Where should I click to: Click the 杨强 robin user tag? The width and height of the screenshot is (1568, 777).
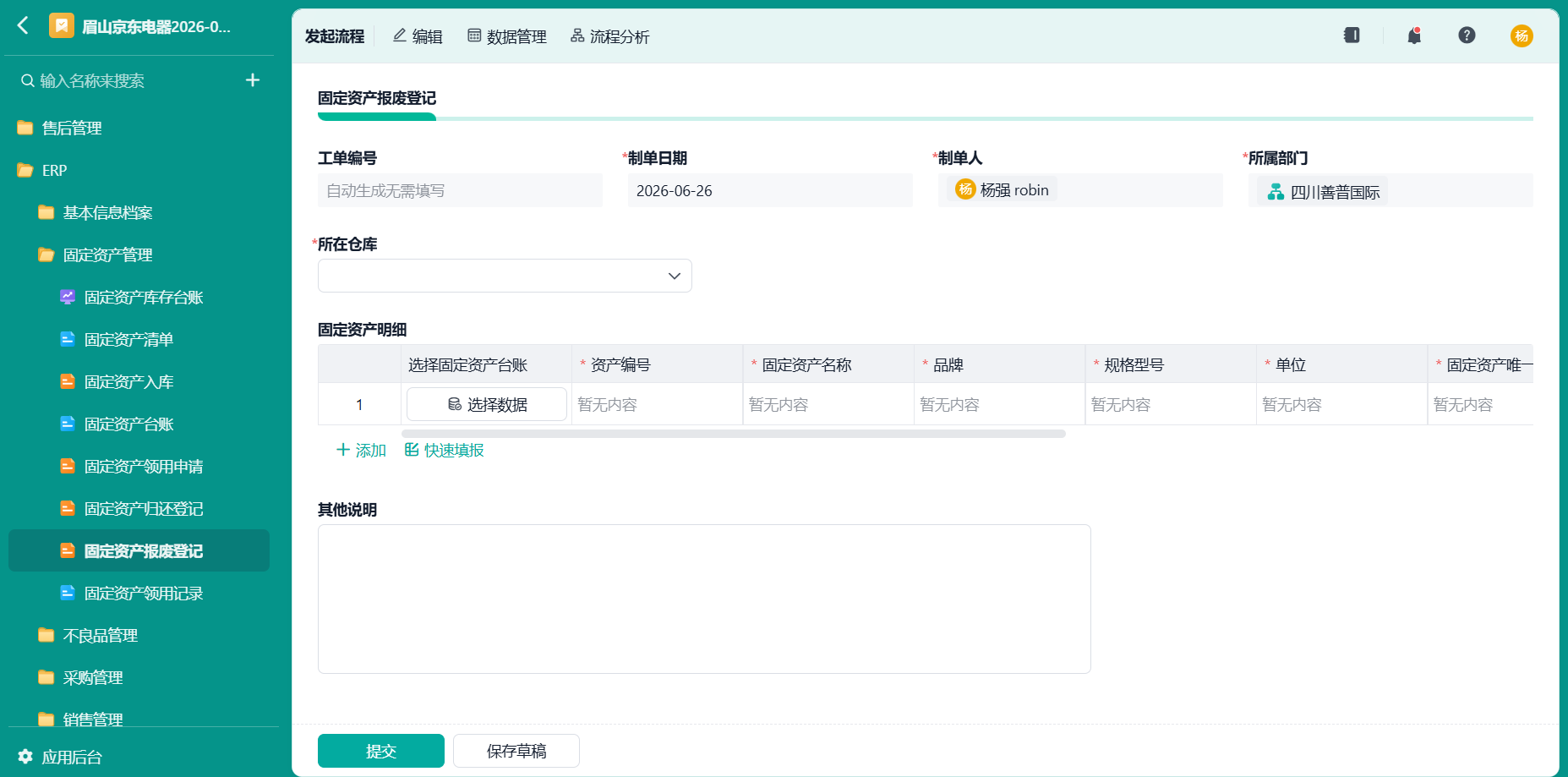click(1002, 189)
